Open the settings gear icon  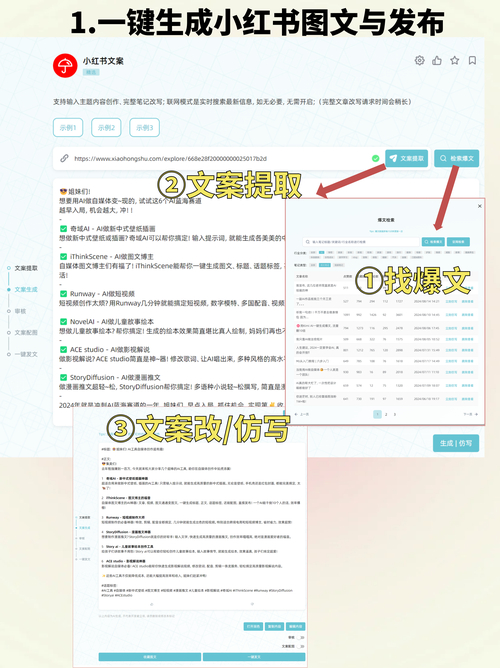coord(419,60)
